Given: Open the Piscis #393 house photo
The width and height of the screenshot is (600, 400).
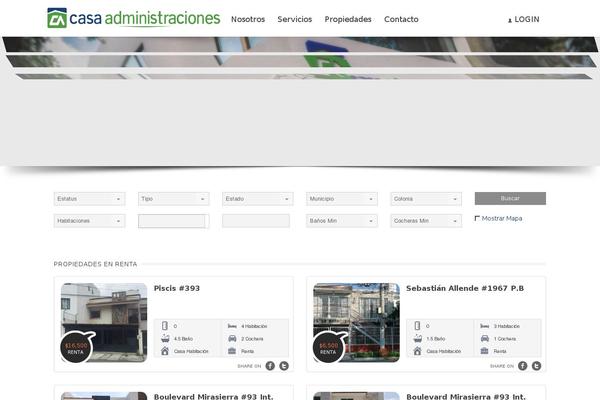Looking at the screenshot, I should point(104,322).
